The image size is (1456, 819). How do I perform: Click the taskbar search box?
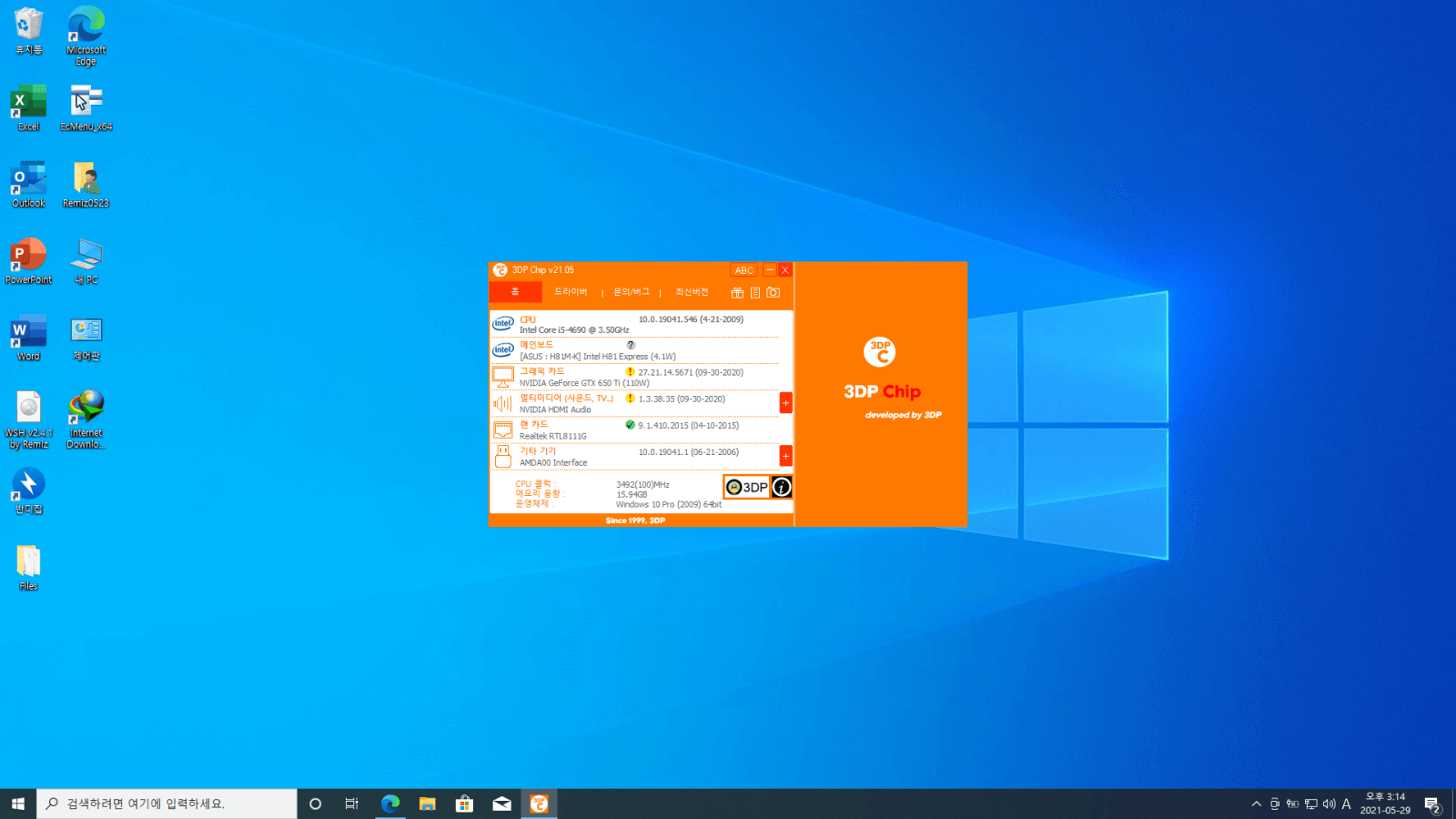(167, 804)
